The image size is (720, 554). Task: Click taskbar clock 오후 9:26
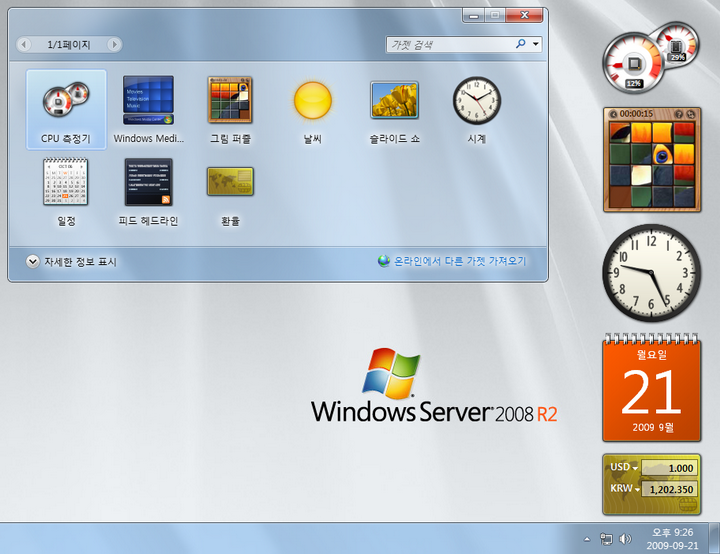(x=672, y=539)
